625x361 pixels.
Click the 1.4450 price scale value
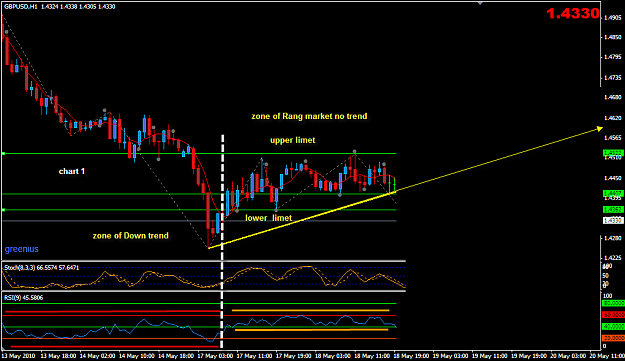(x=613, y=178)
